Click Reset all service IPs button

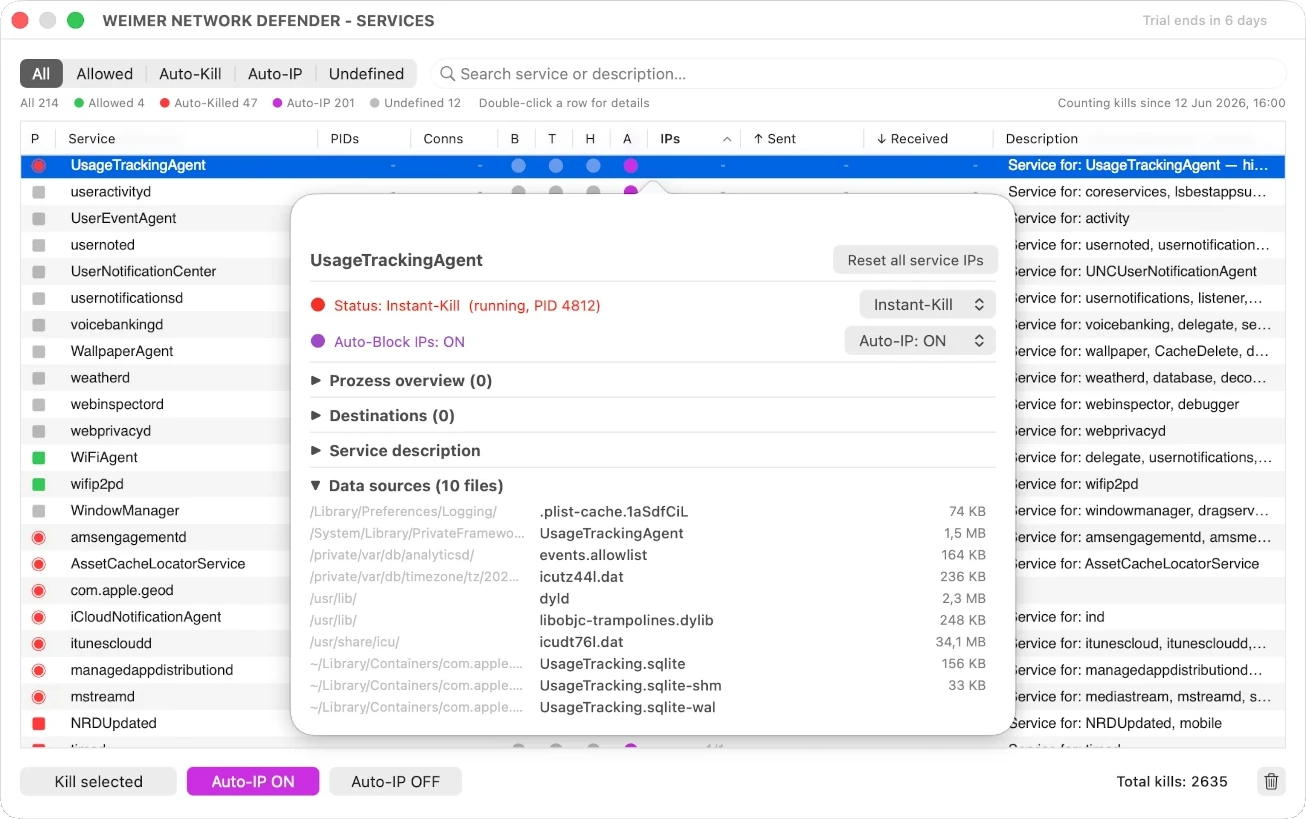tap(915, 260)
